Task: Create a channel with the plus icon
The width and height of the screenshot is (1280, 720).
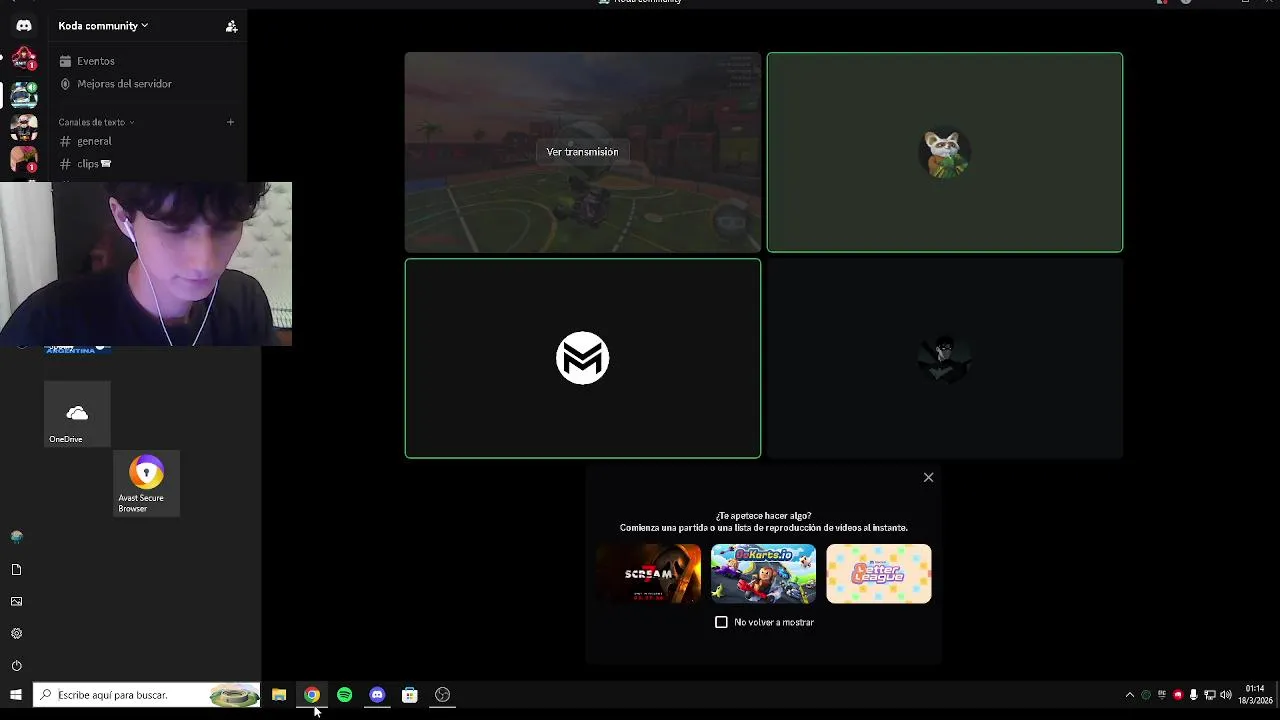Action: pyautogui.click(x=230, y=122)
